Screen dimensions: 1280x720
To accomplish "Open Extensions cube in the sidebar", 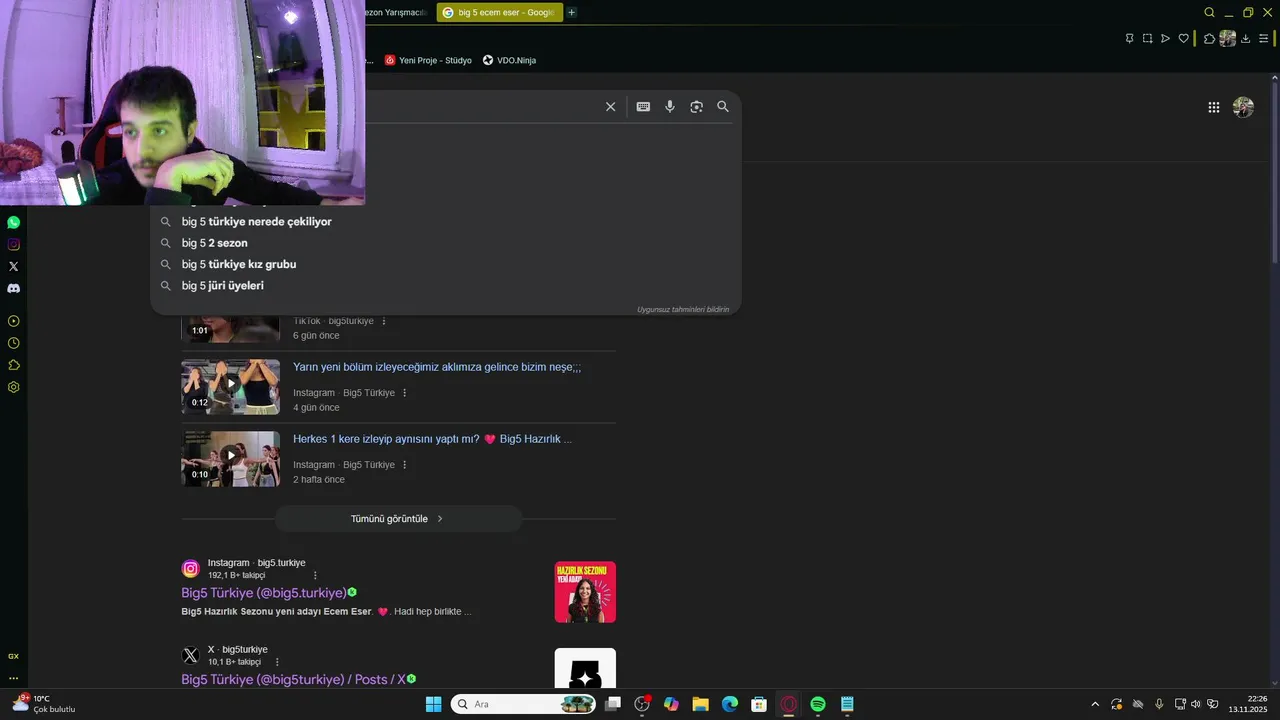I will 13,365.
